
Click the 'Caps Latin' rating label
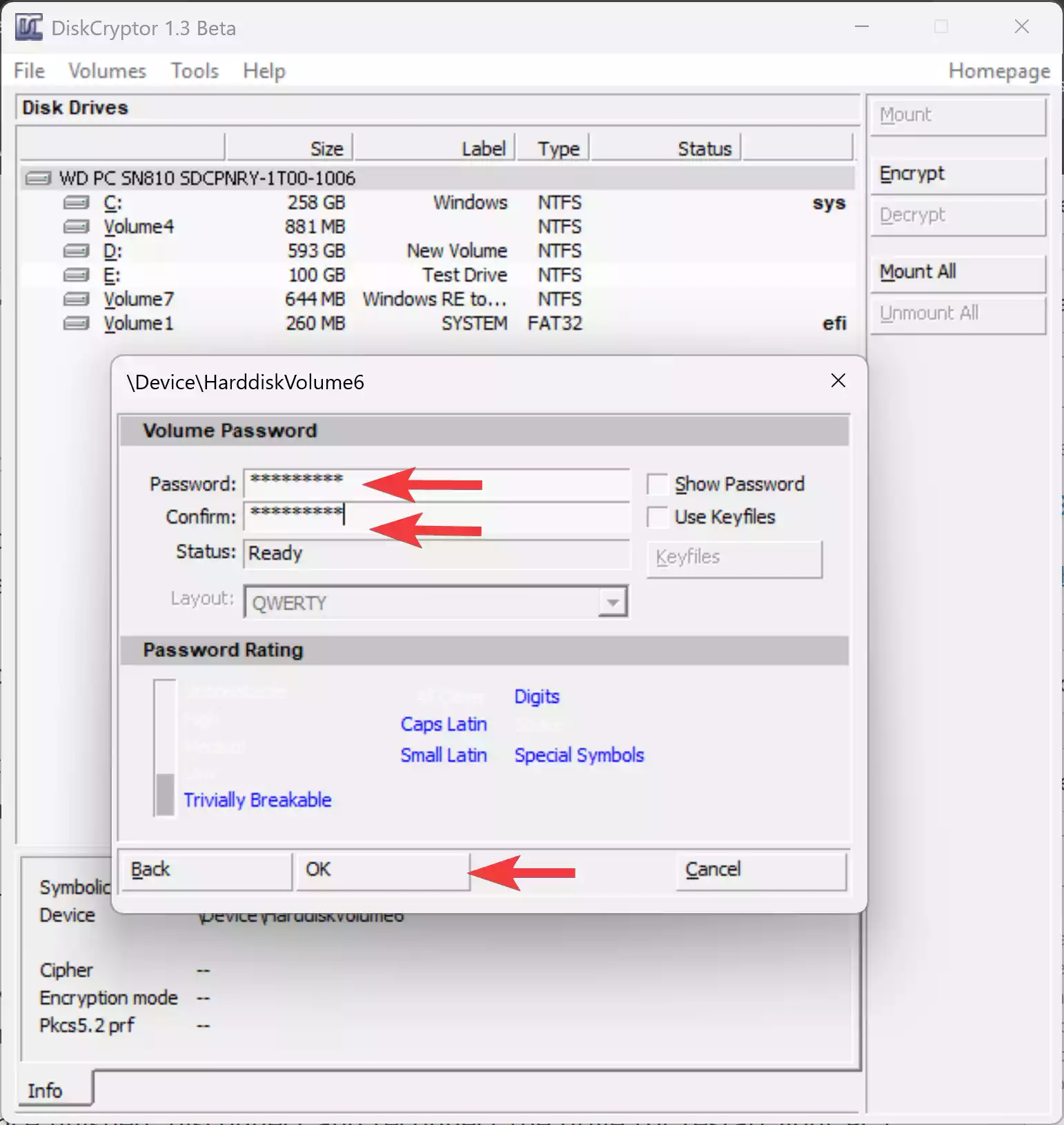[x=444, y=724]
